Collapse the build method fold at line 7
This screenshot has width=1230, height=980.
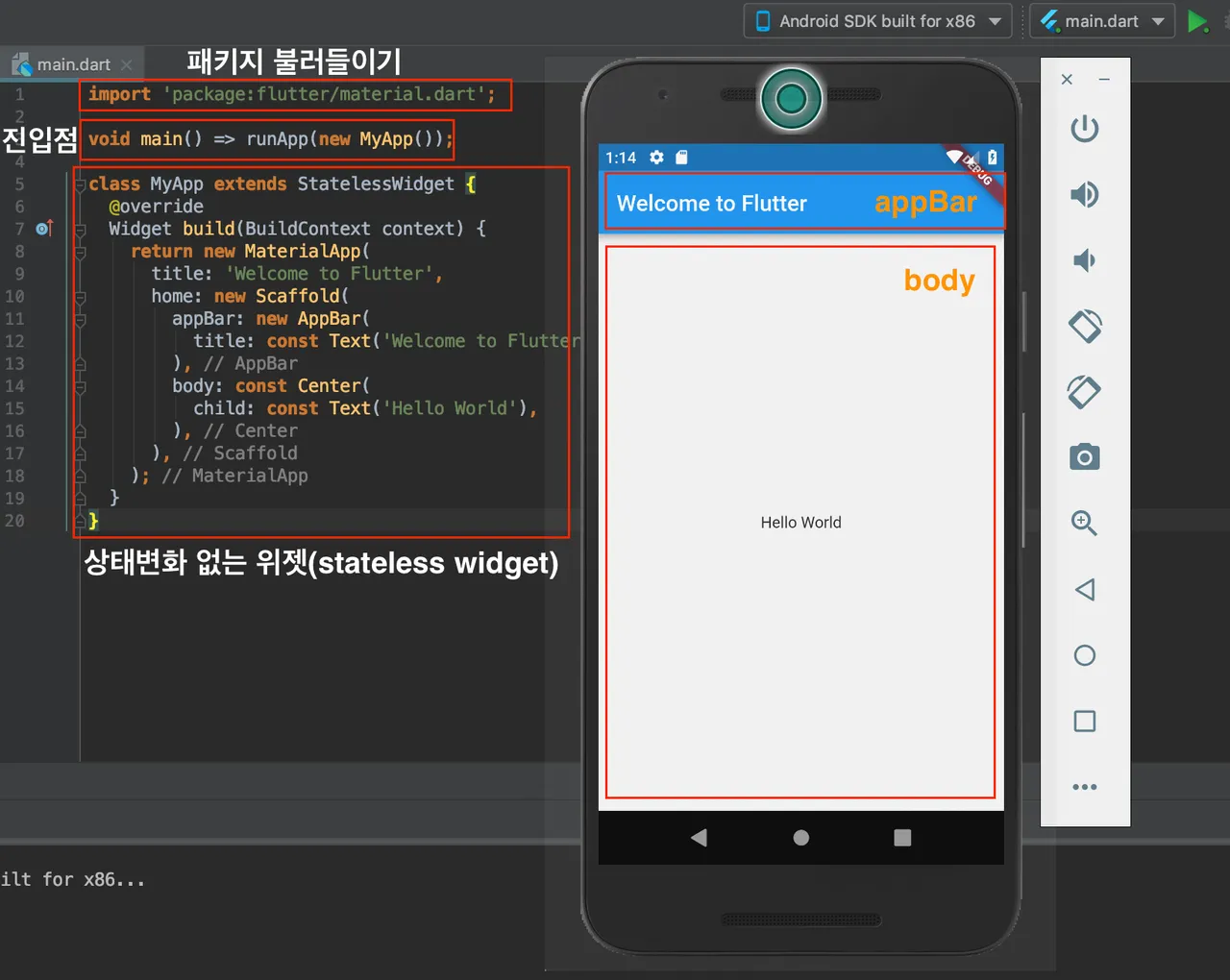coord(80,230)
